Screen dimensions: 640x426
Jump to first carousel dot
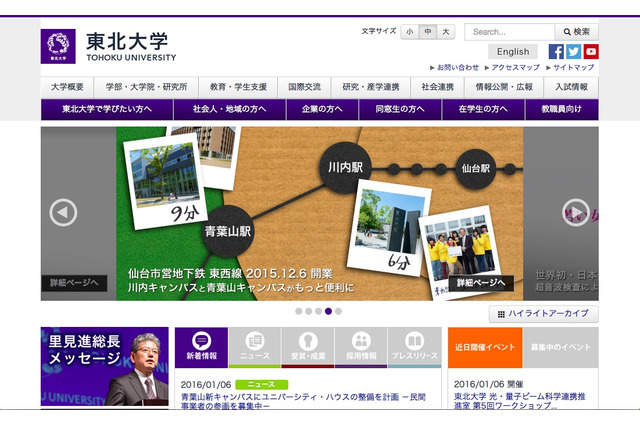click(x=299, y=311)
